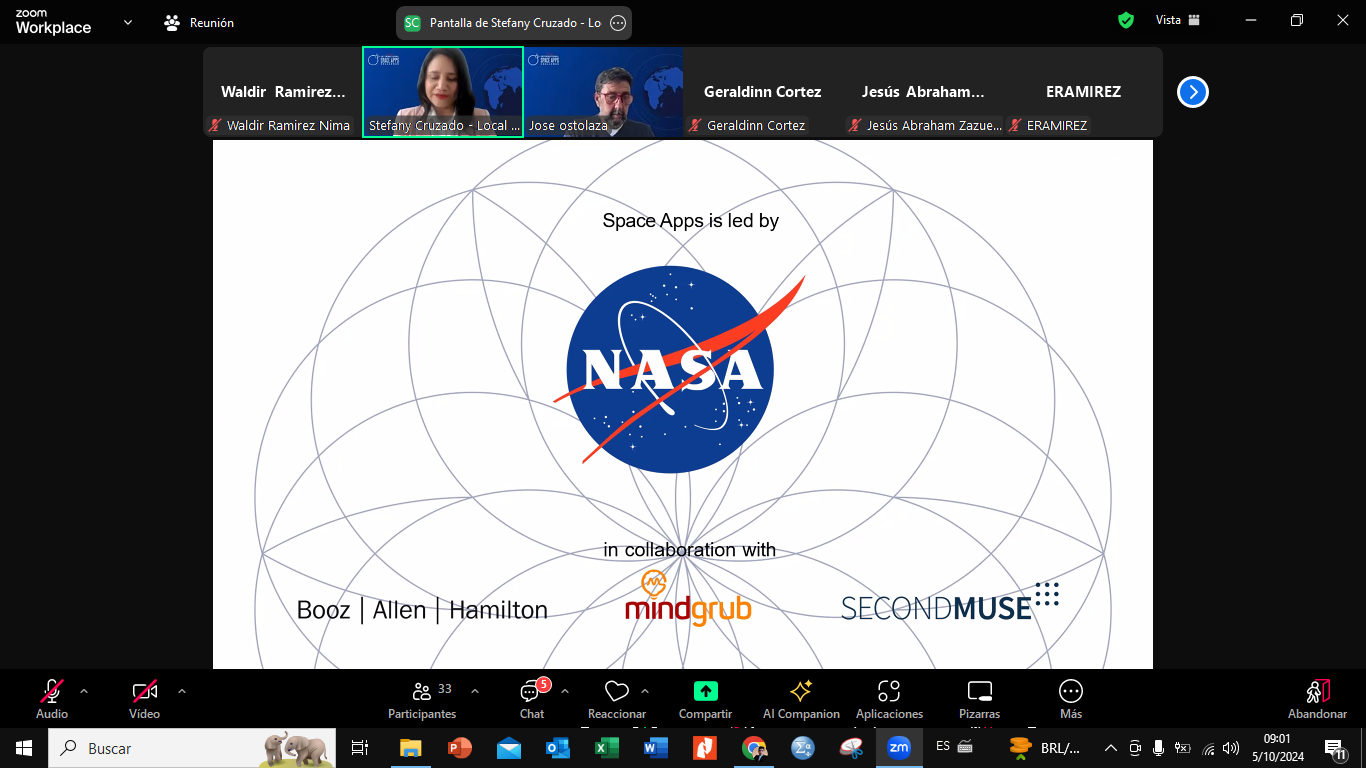Open Snipping Tool from taskbar
This screenshot has width=1366, height=768.
click(x=851, y=748)
